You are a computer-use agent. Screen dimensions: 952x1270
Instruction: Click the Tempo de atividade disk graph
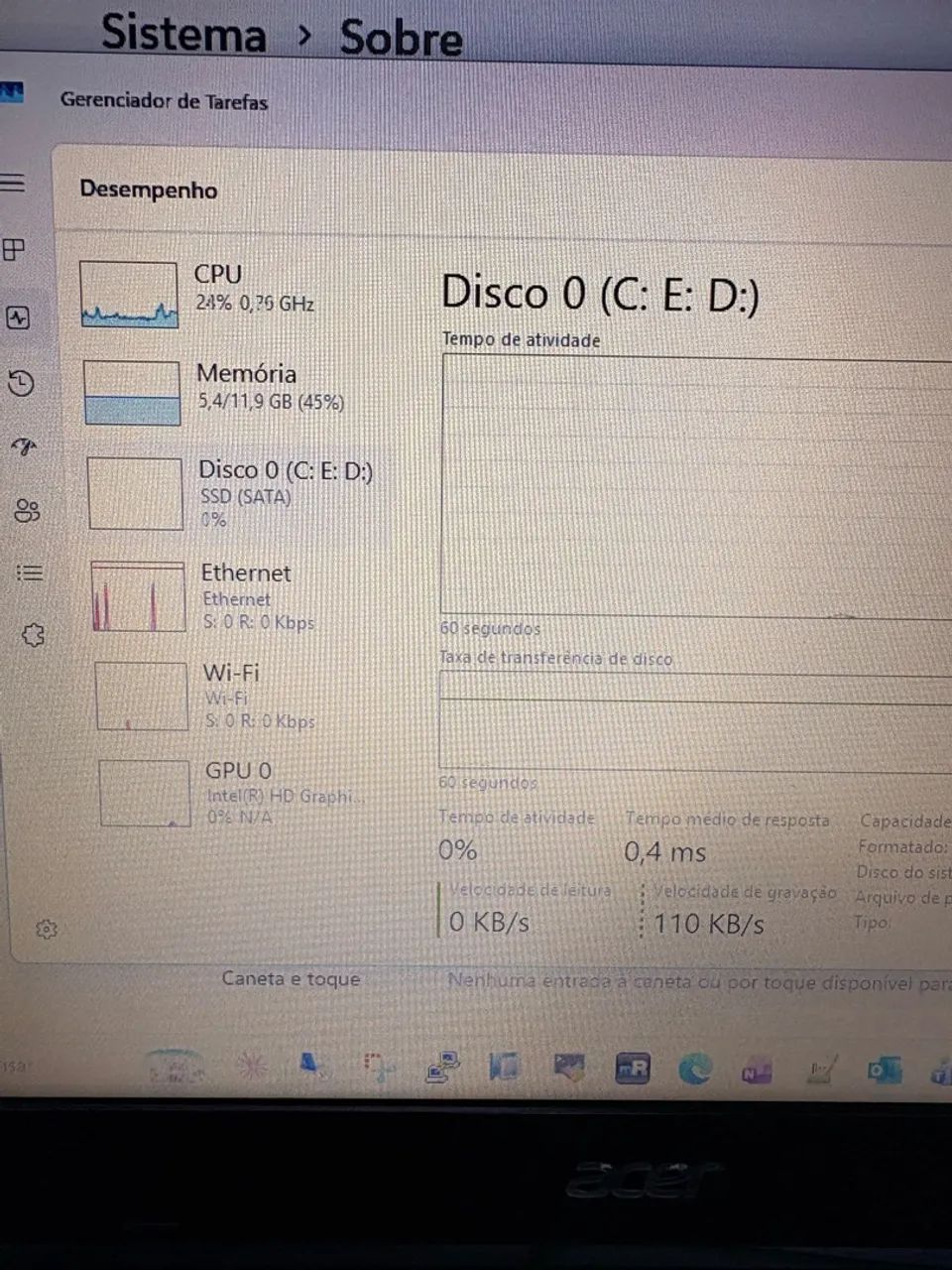[x=696, y=484]
